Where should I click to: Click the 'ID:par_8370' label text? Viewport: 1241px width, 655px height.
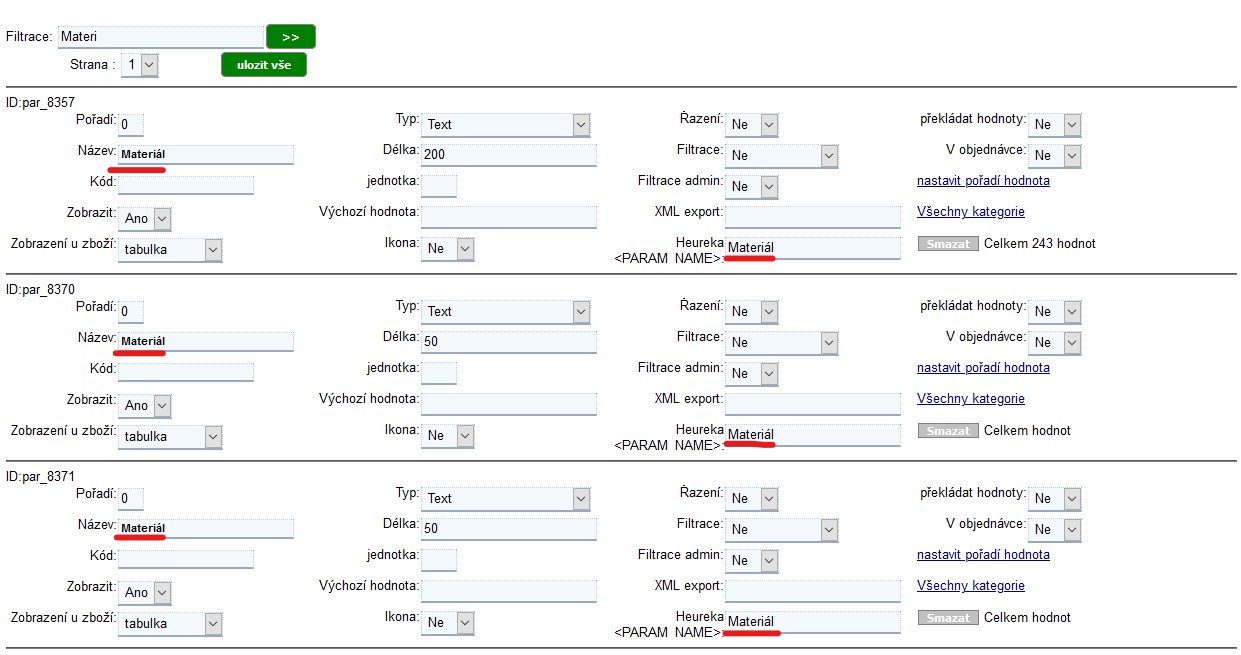coord(41,289)
